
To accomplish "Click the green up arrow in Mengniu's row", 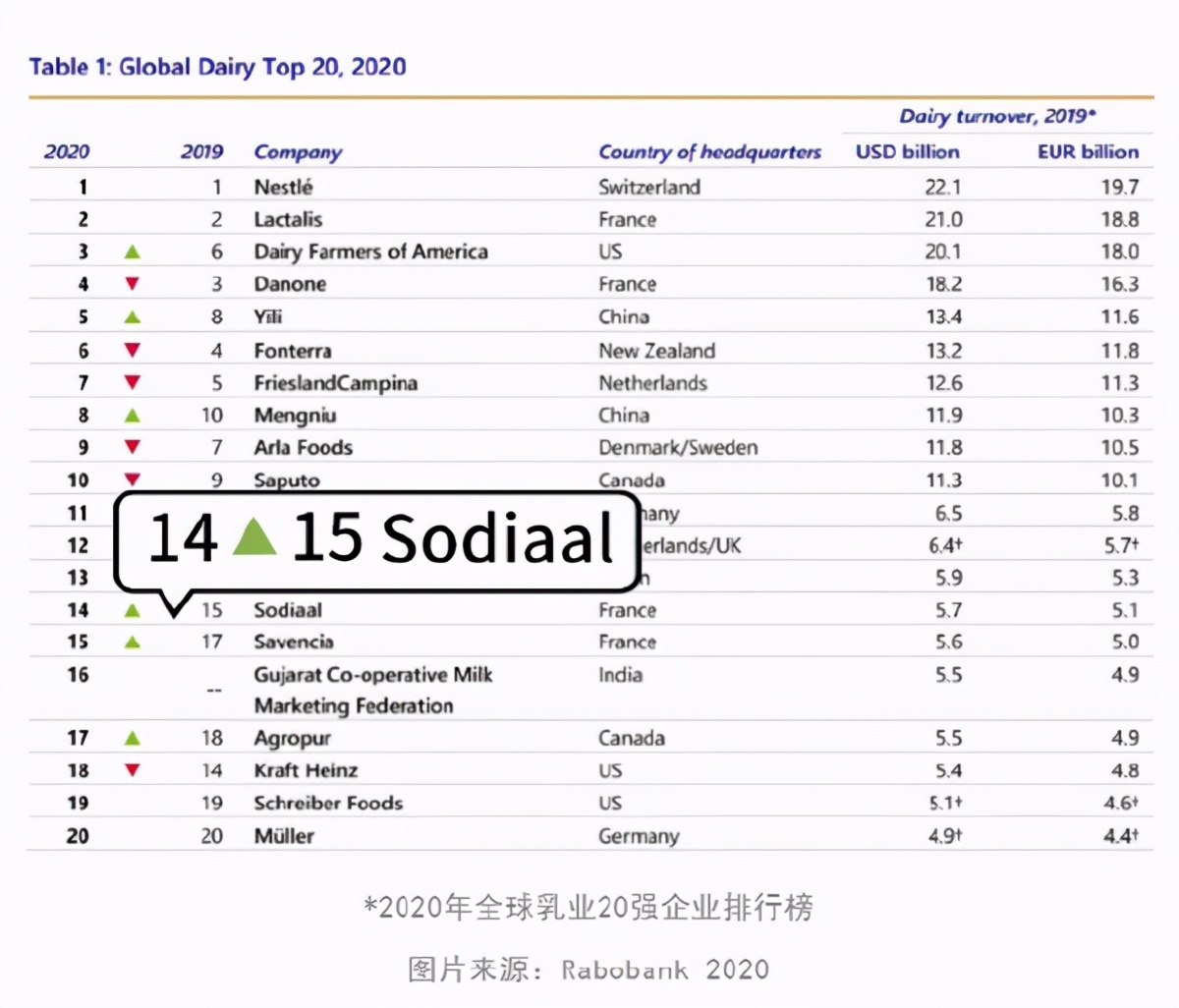I will [133, 416].
